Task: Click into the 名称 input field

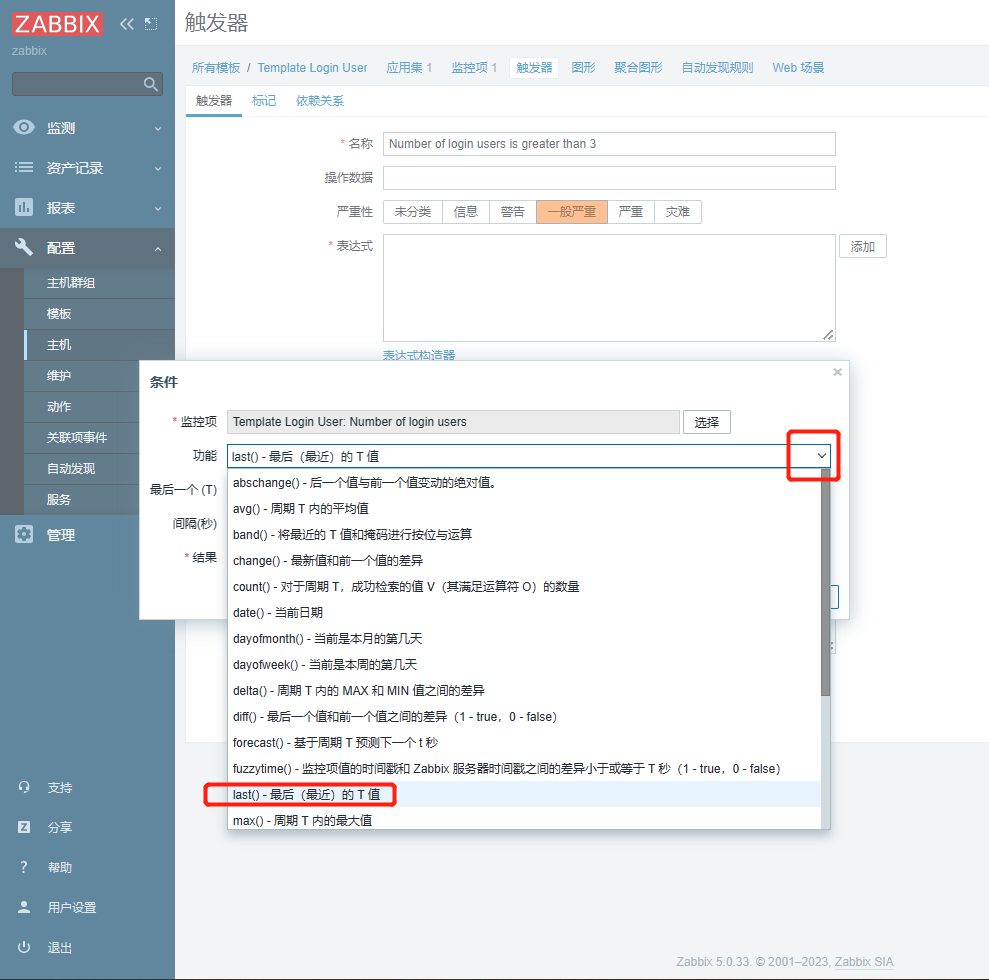Action: [x=609, y=144]
